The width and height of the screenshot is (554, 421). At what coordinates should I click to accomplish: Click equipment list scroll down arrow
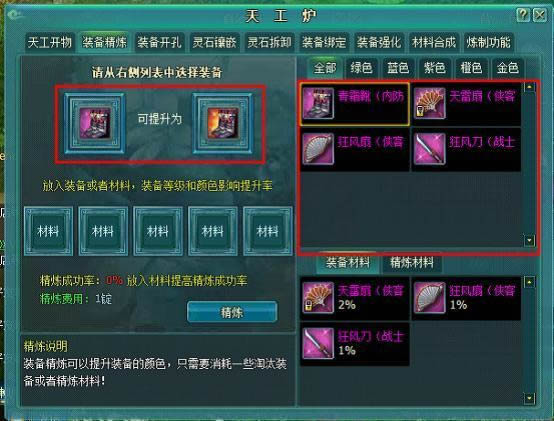click(529, 241)
